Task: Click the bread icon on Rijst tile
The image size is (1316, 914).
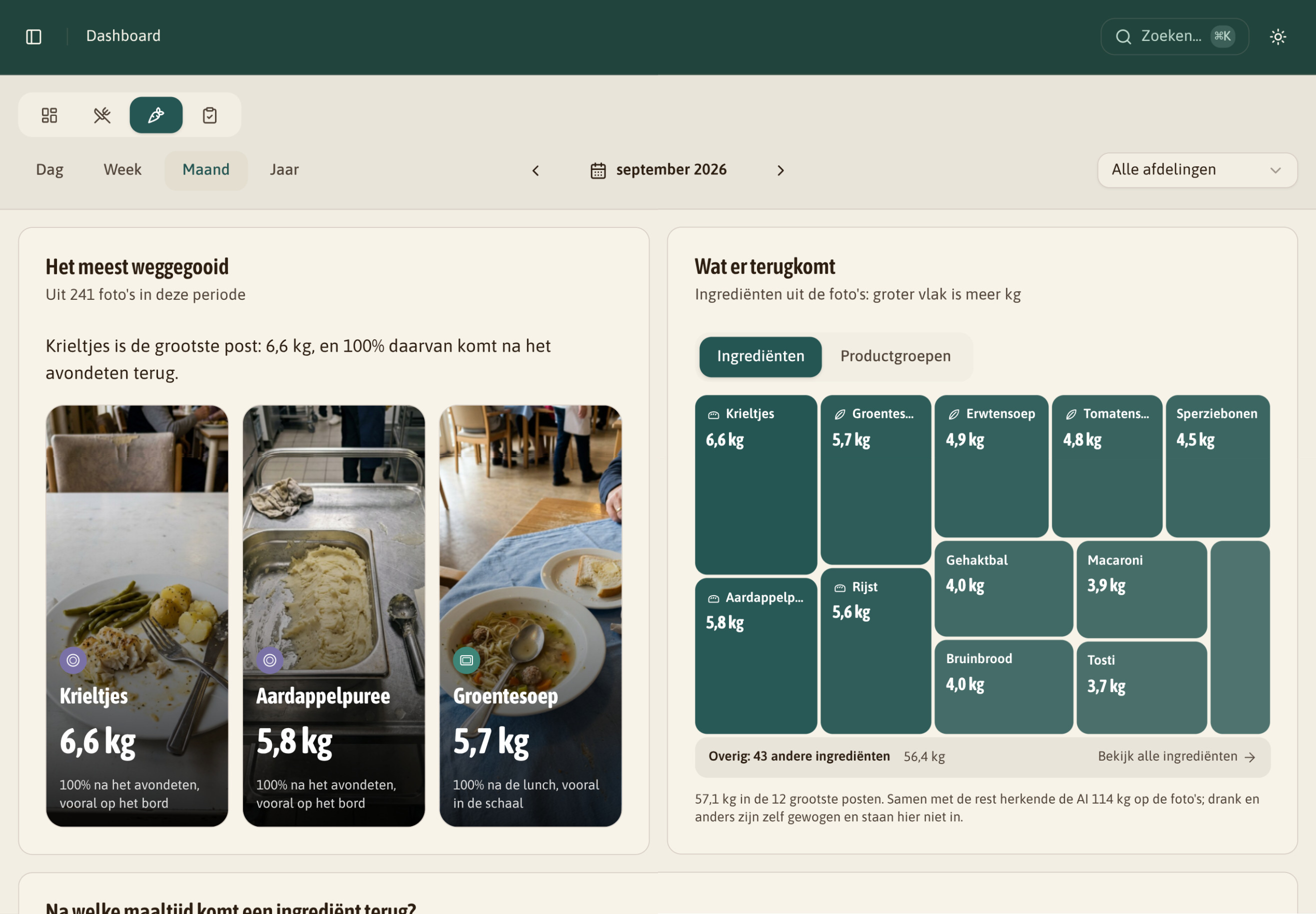Action: 839,588
